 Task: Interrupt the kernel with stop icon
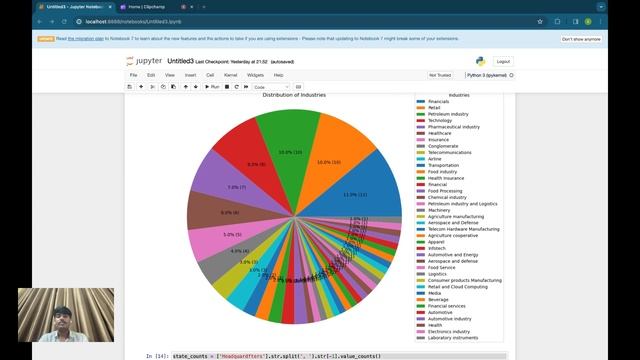click(x=227, y=87)
